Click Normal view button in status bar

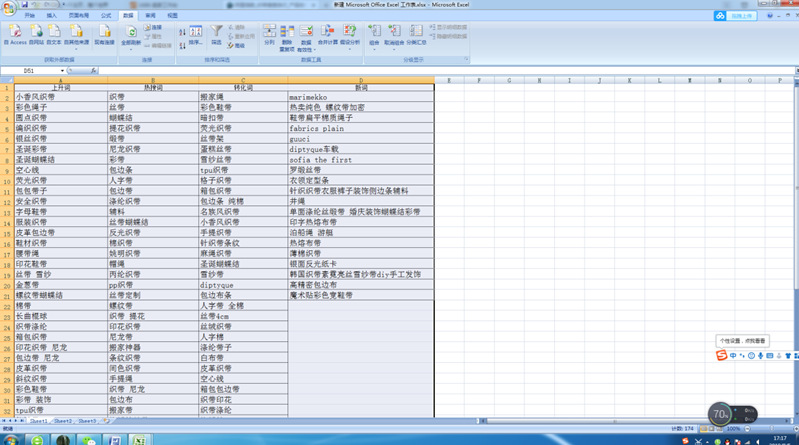pos(704,429)
